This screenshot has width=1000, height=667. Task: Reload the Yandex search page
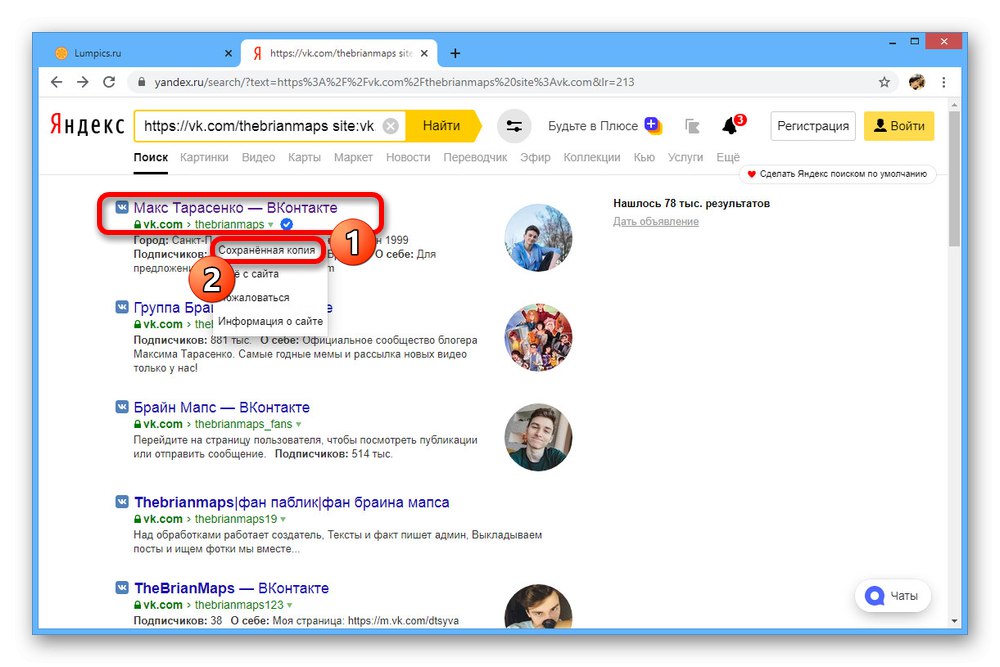(x=109, y=82)
